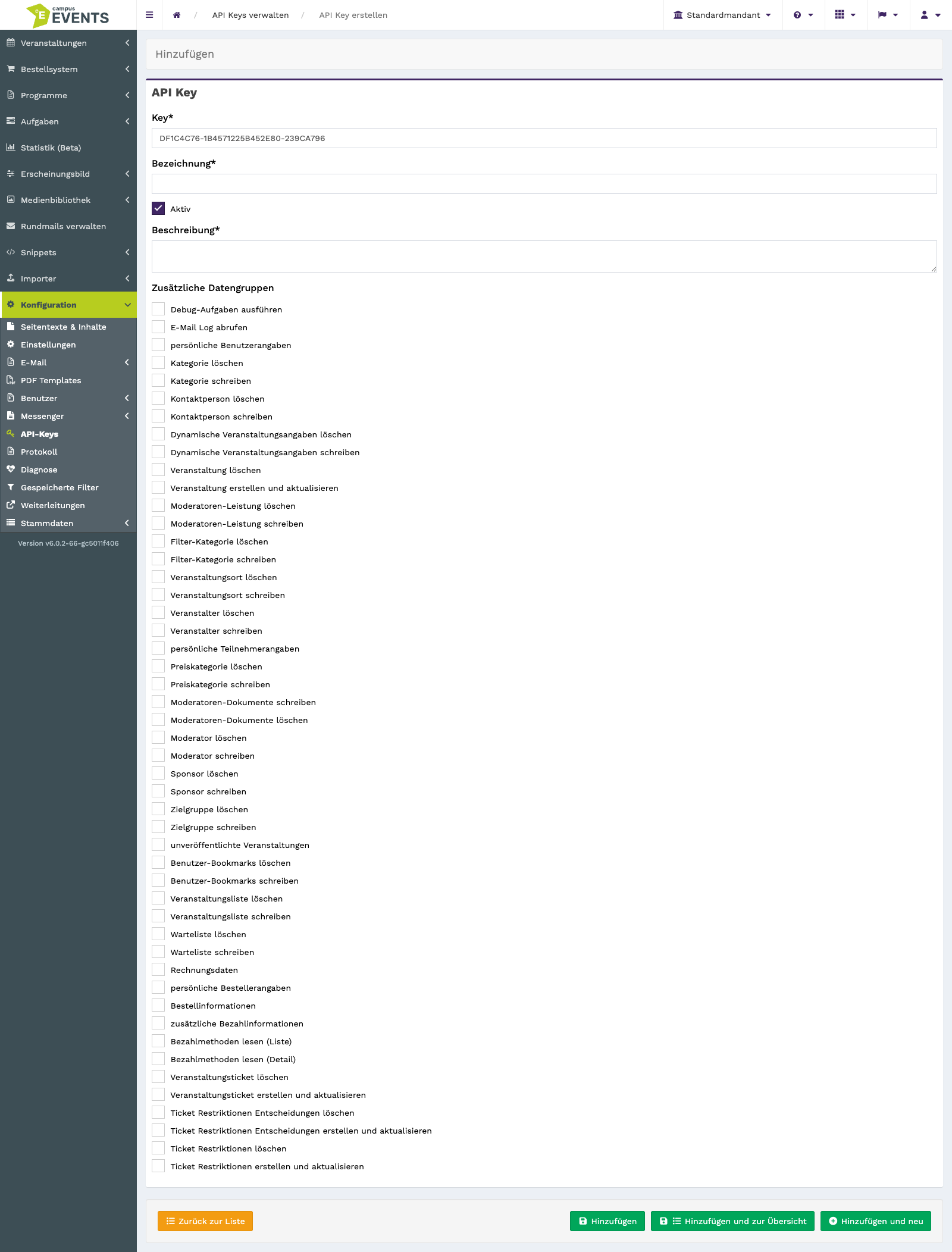952x1252 pixels.
Task: Open Protokoll in sidebar
Action: tap(68, 452)
